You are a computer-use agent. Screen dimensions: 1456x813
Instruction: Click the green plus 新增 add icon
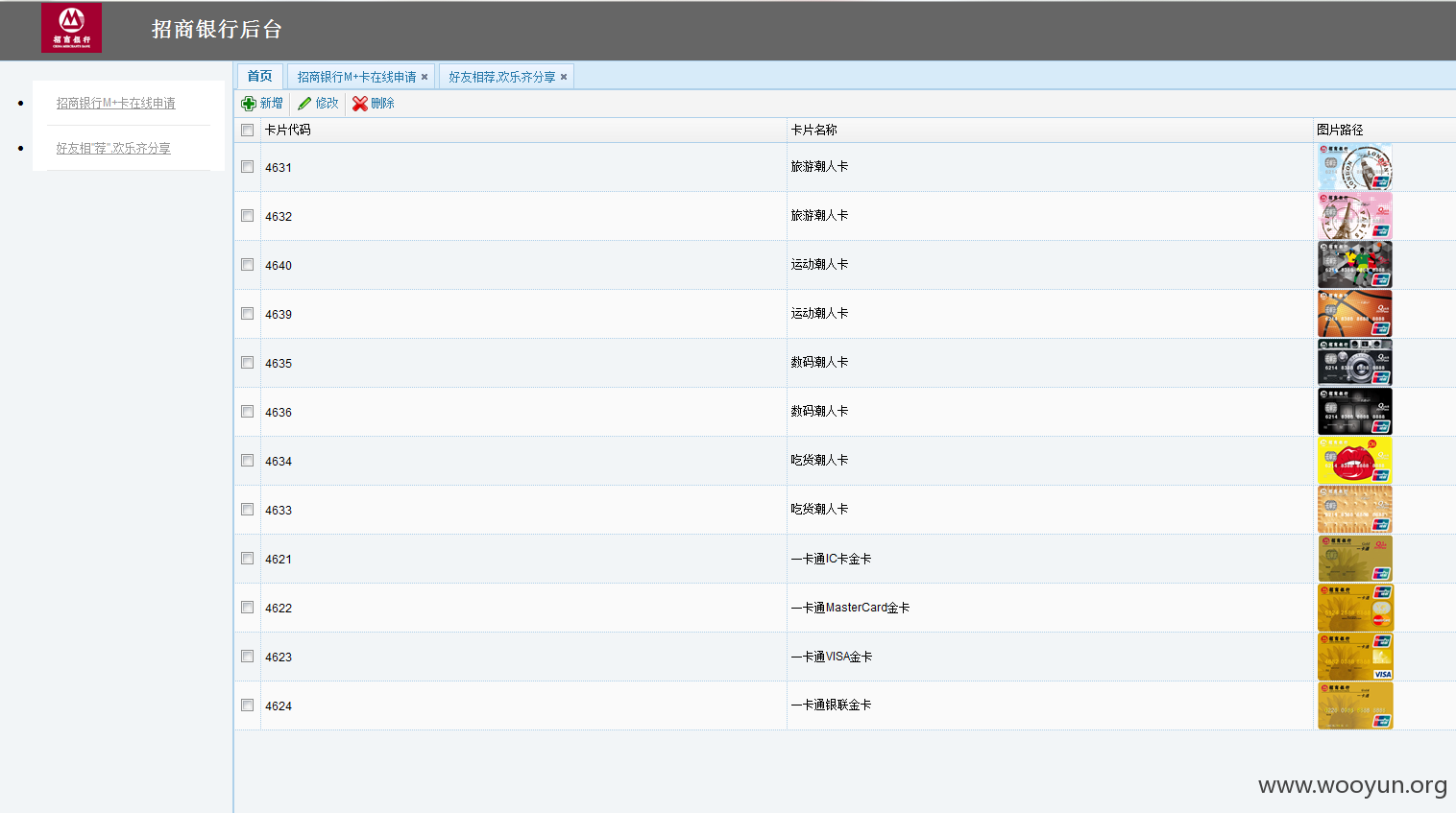[x=249, y=104]
